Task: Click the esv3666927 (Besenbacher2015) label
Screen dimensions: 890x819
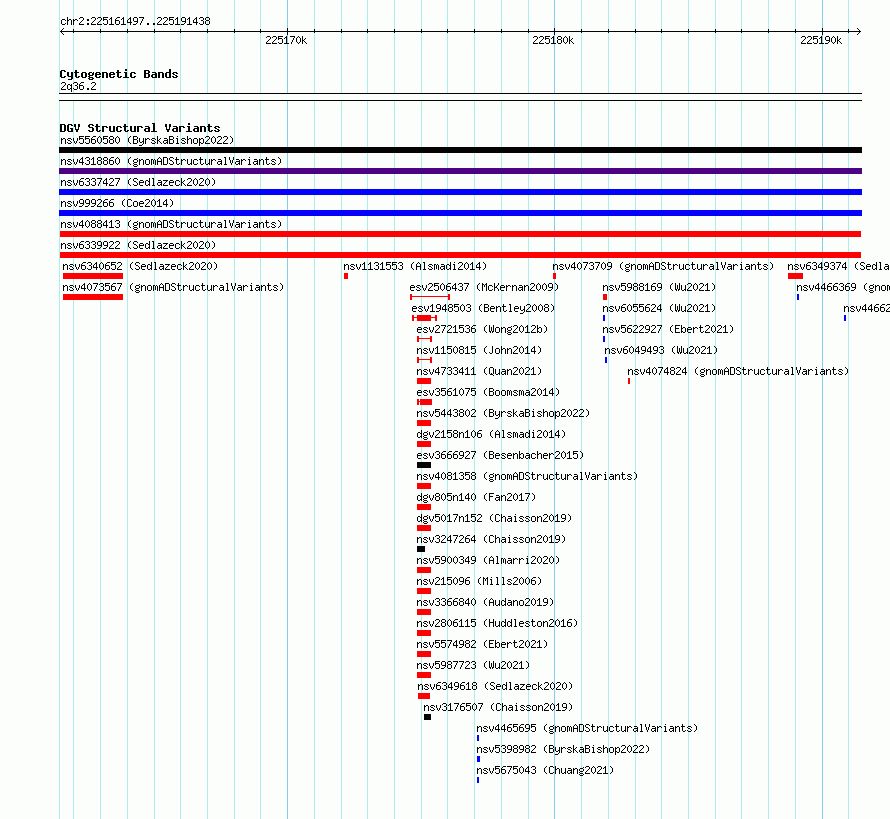Action: [500, 455]
